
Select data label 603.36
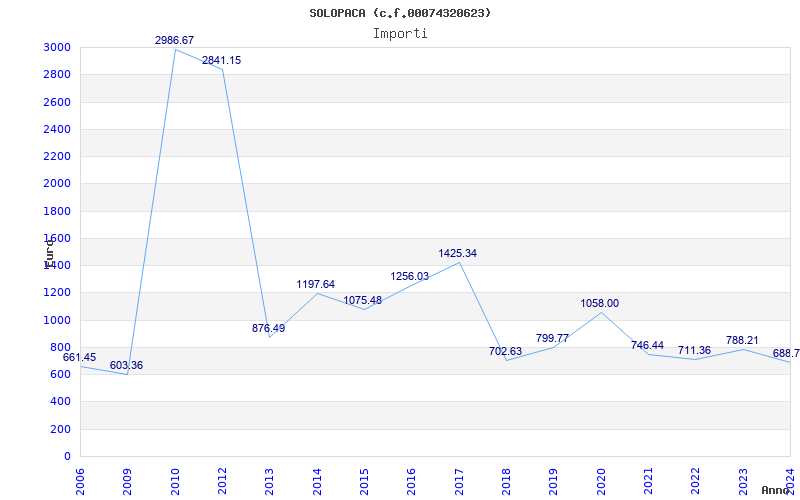(x=127, y=366)
